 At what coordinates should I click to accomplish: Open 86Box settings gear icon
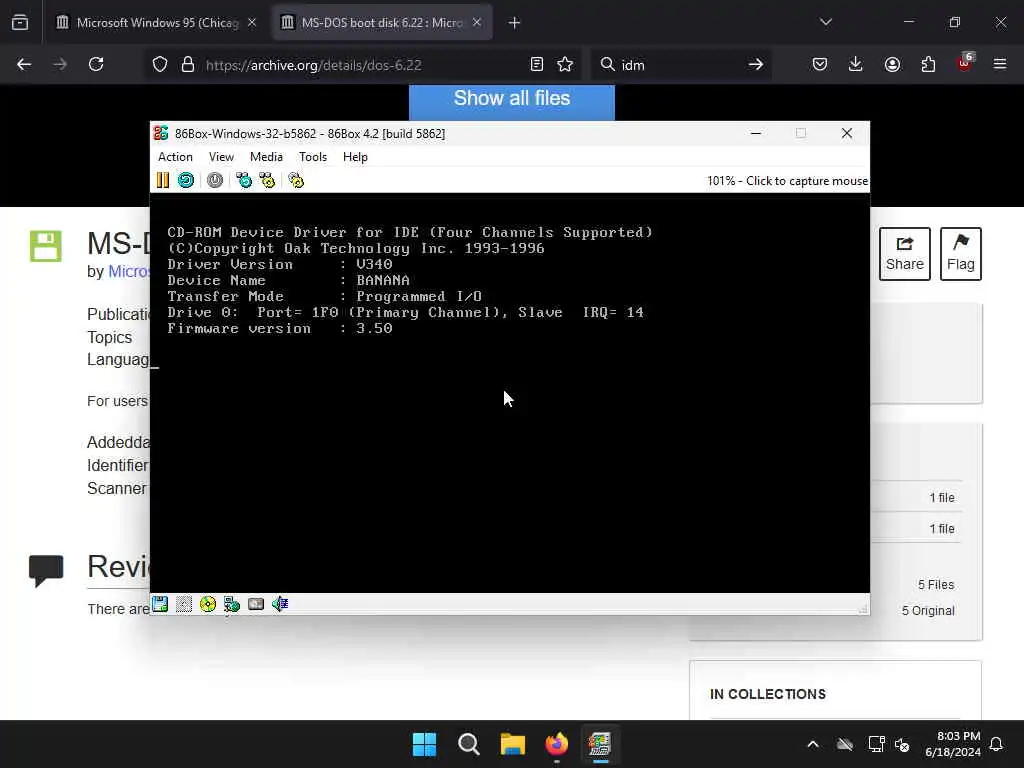click(x=296, y=180)
